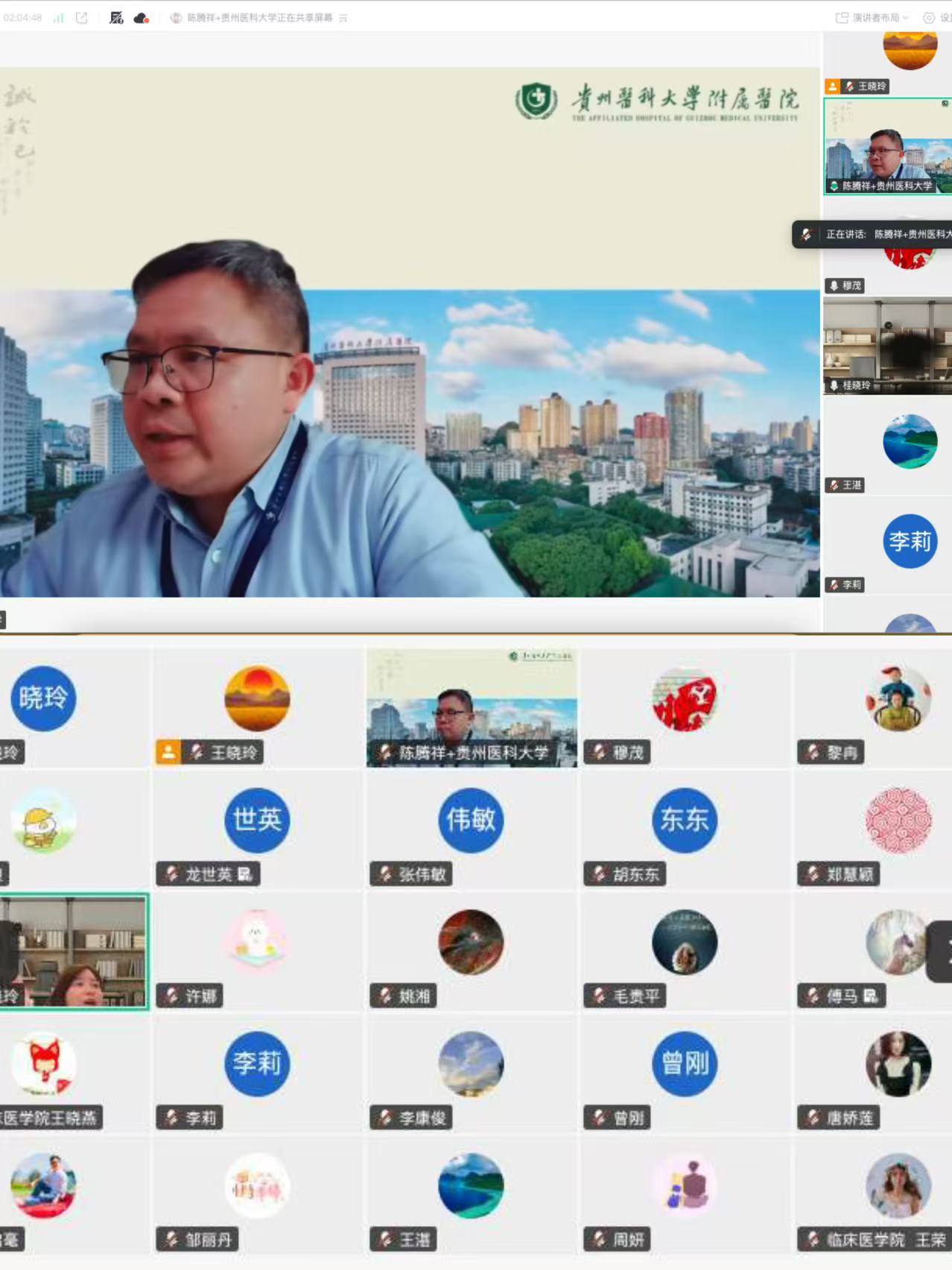Click the device icon next to 龙世英
This screenshot has width=952, height=1270.
tap(244, 873)
